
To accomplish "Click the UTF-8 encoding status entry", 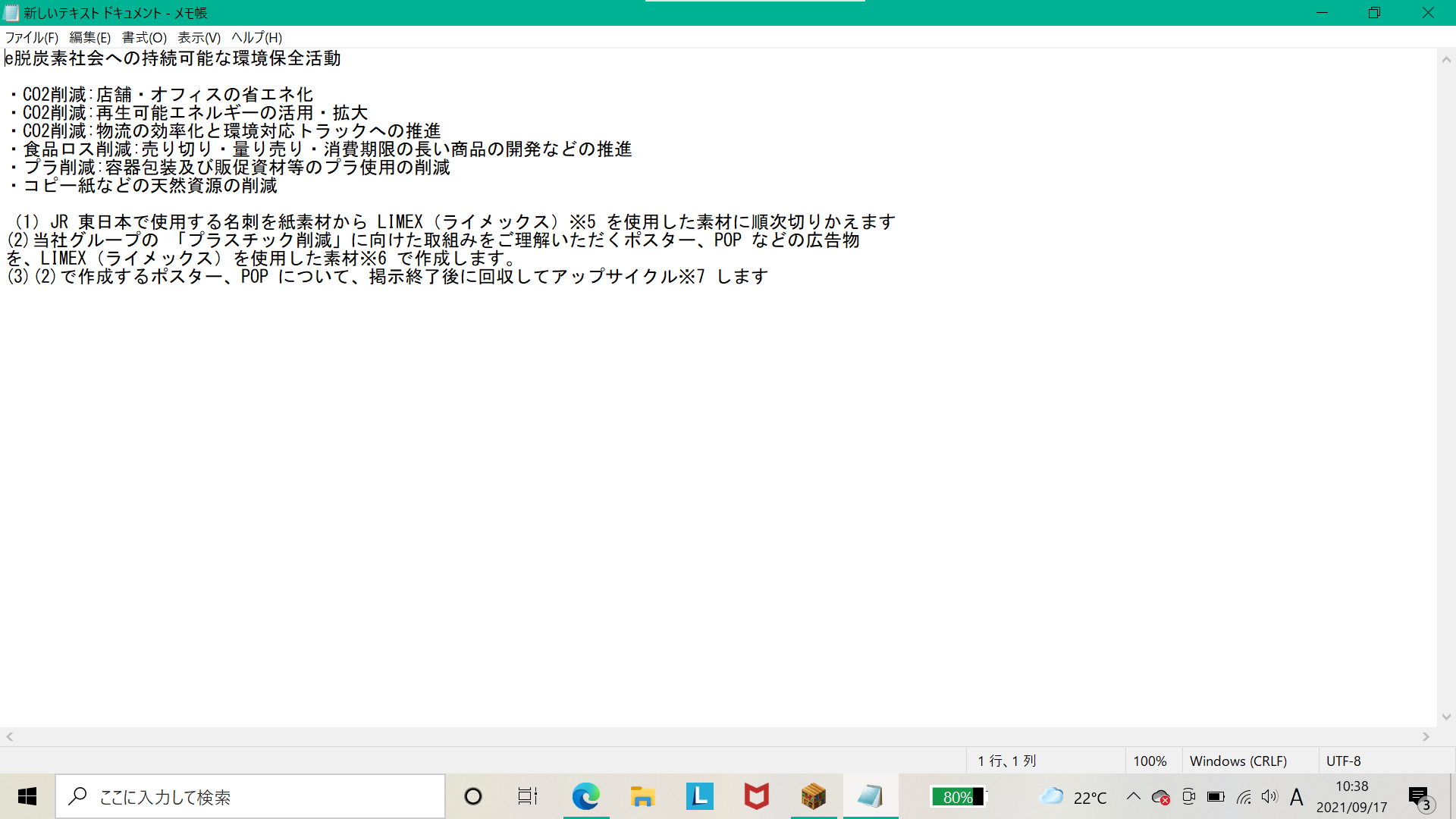I will pos(1343,761).
